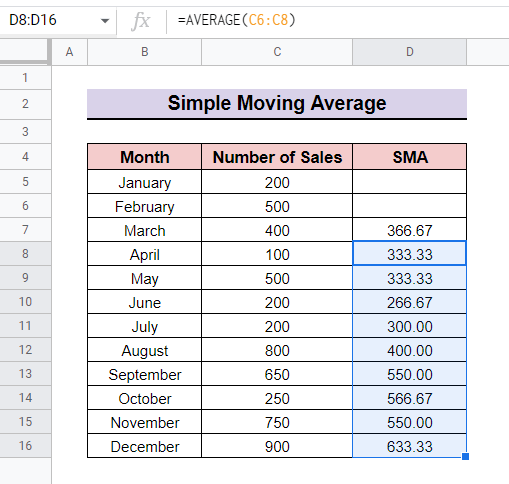Select row 3 header
Screen dimensions: 509x484
point(25,132)
